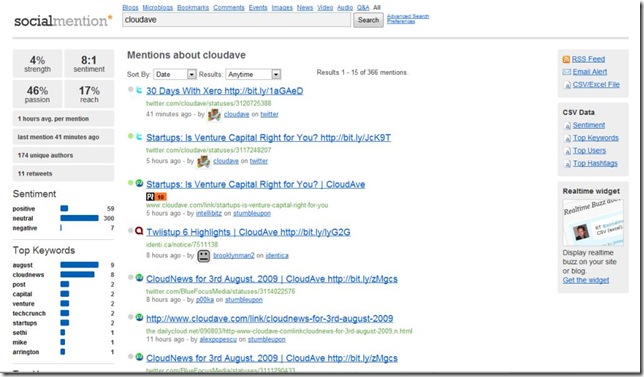Switch to the Q&A category
Screen dimensions: 644x377
(x=363, y=7)
